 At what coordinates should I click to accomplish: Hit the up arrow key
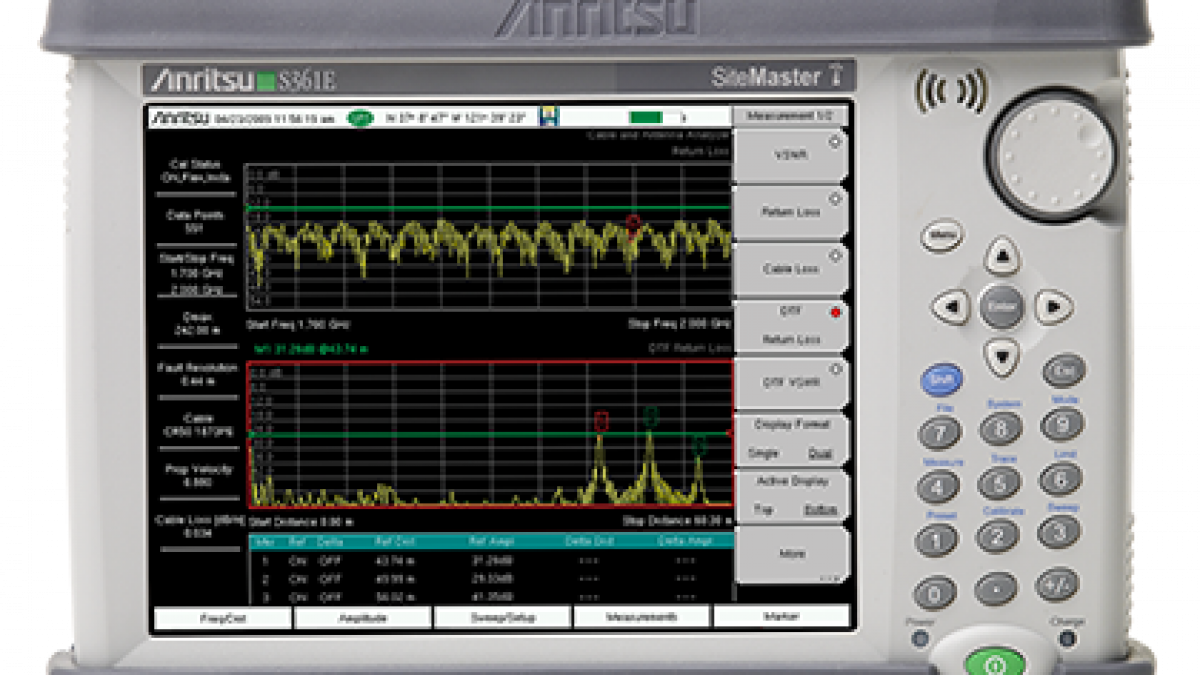(x=1002, y=256)
